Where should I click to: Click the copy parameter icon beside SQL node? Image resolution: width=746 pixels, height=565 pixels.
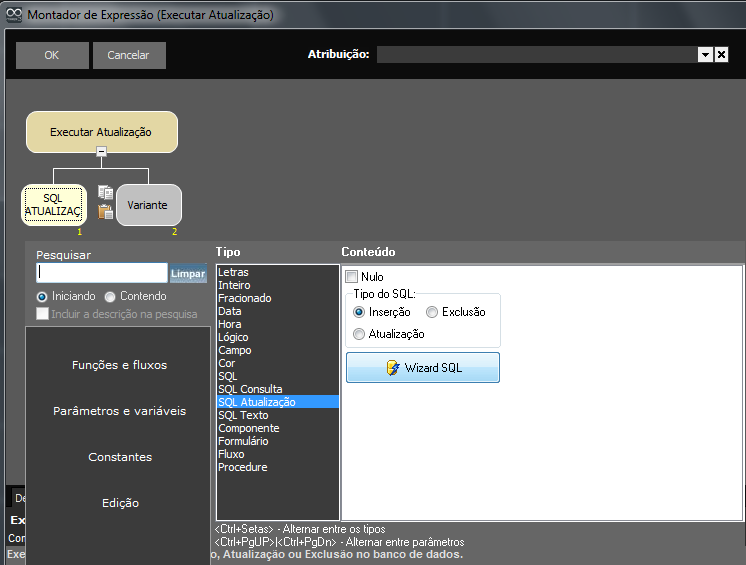(105, 192)
